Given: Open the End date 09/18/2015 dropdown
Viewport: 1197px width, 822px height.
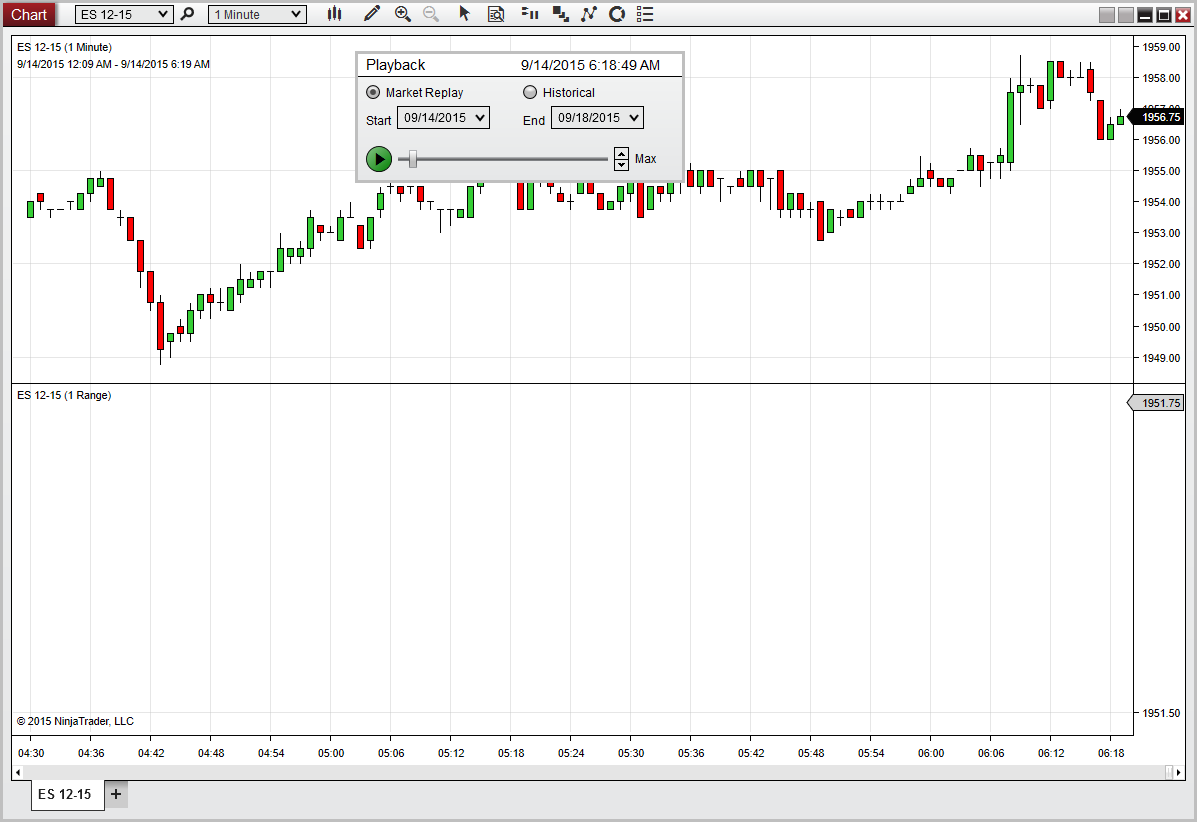Looking at the screenshot, I should click(x=597, y=118).
